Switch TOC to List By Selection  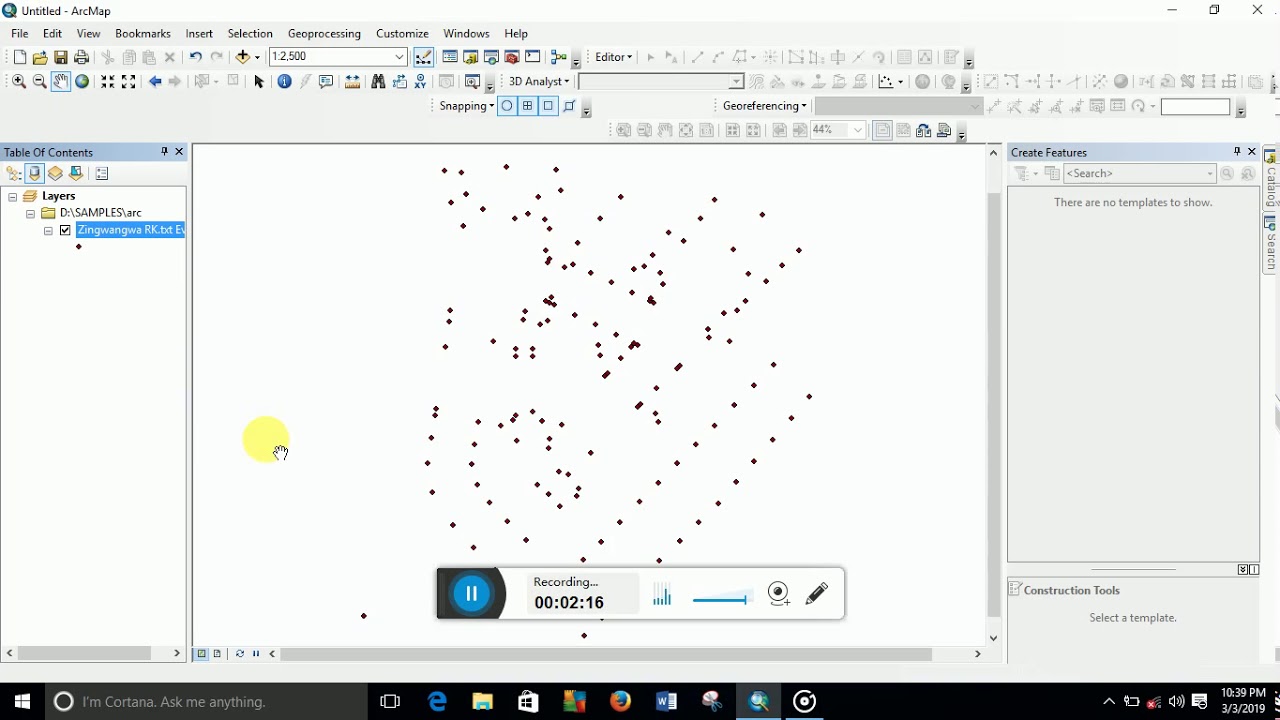[x=76, y=174]
